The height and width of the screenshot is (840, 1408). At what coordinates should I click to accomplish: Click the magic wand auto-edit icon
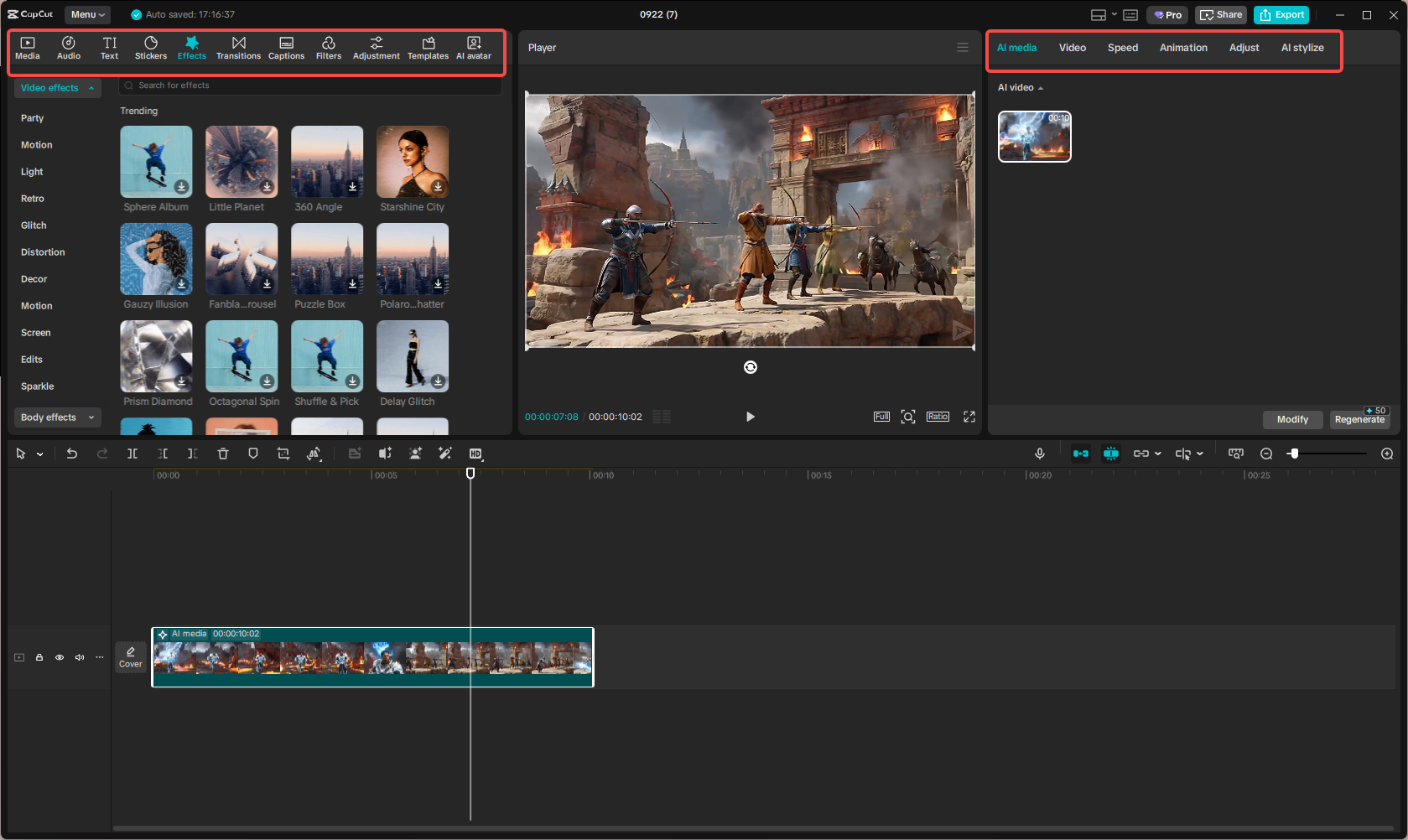coord(445,454)
